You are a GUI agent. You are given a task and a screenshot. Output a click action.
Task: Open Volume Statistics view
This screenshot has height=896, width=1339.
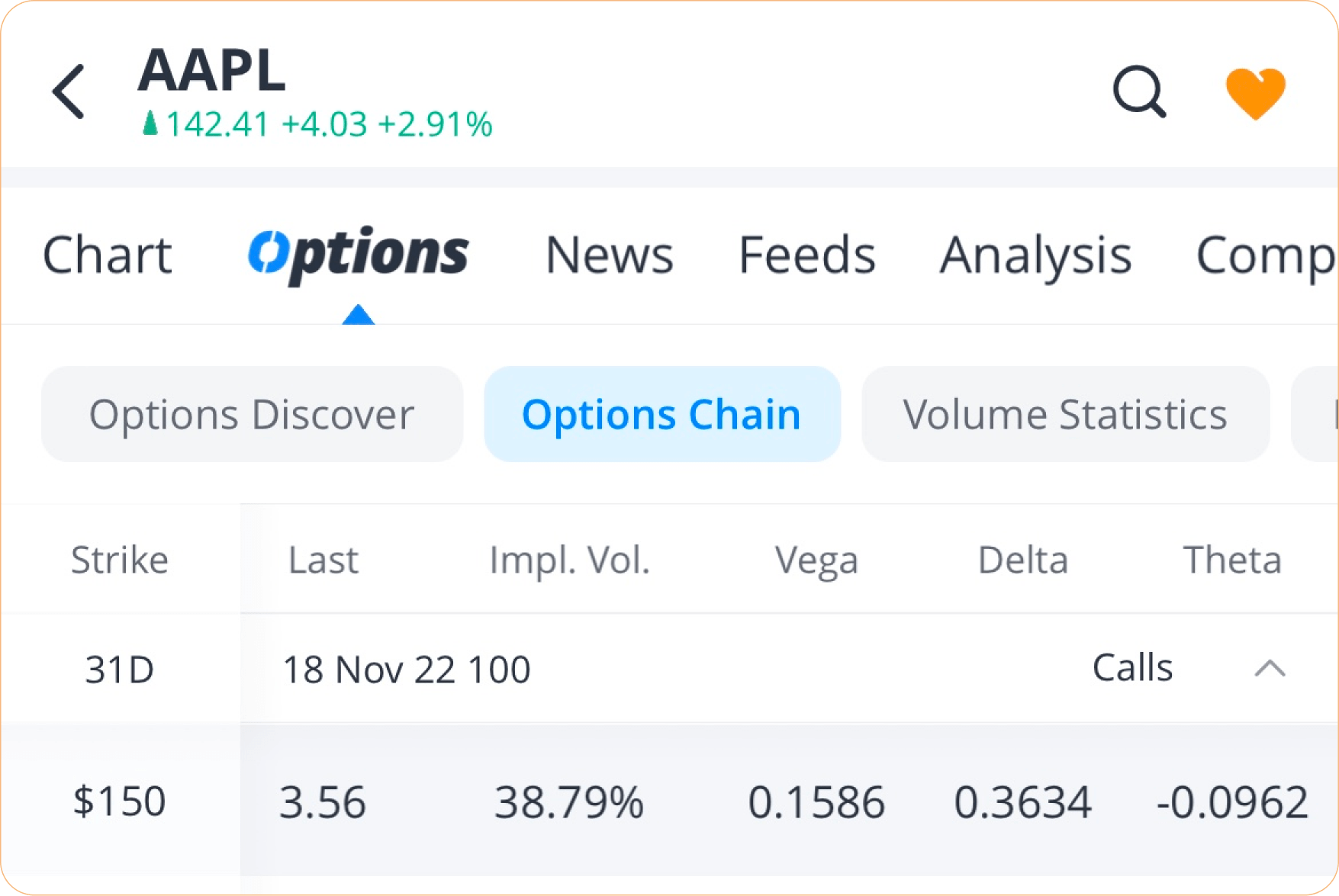1066,414
